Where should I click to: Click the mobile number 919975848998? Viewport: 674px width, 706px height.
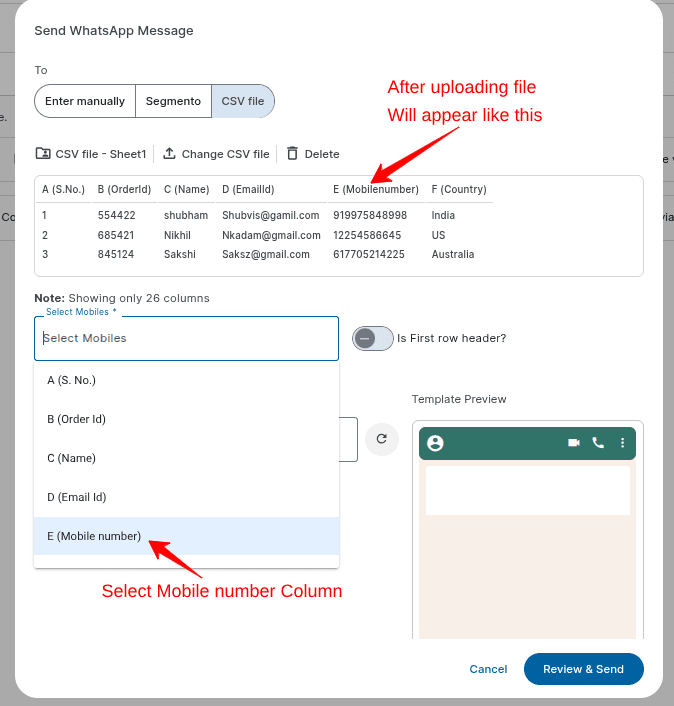tap(370, 216)
